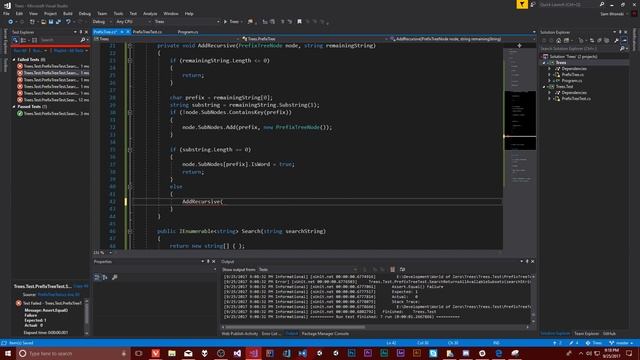Click the Test Explorer search box
Image resolution: width=640 pixels, height=360 pixels.
(x=63, y=40)
